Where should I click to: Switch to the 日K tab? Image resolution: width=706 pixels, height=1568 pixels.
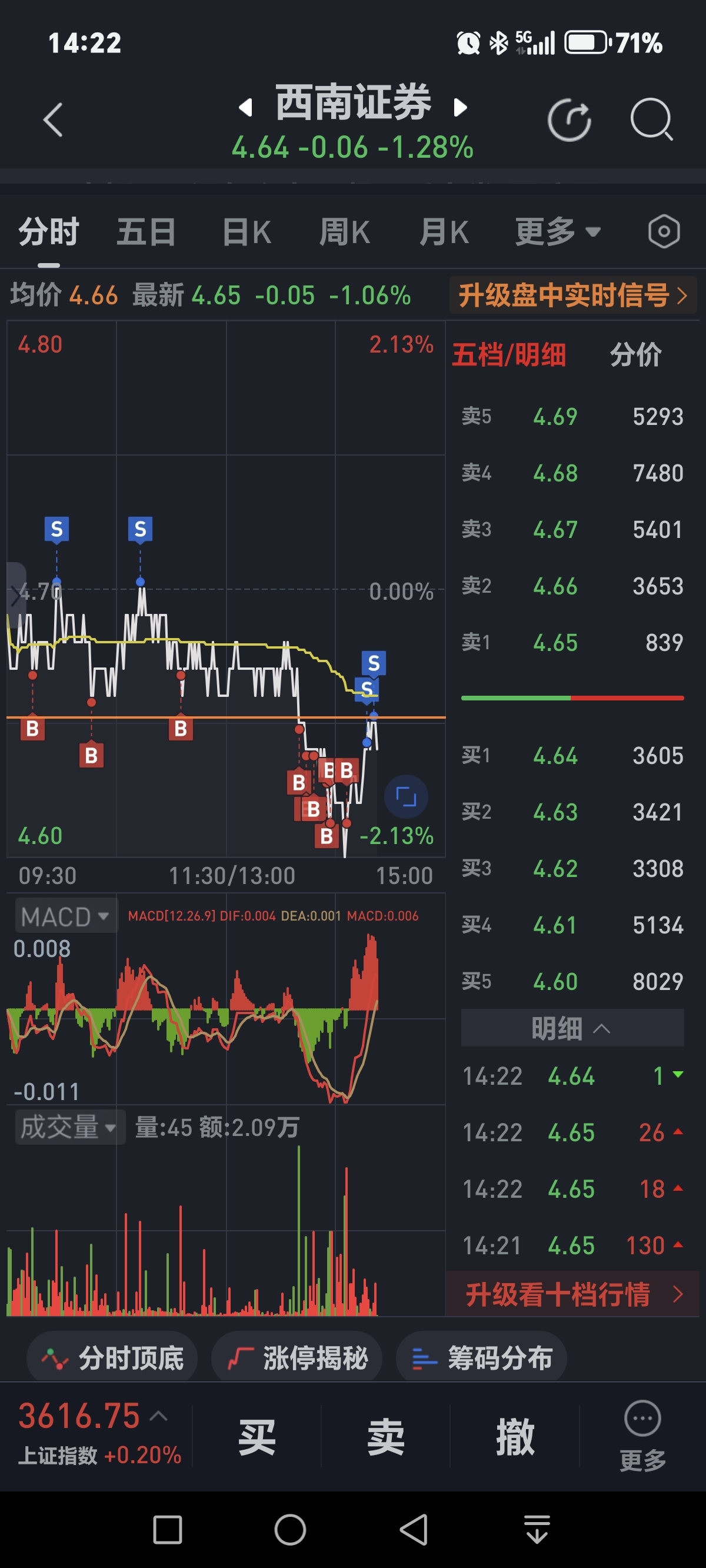tap(247, 232)
